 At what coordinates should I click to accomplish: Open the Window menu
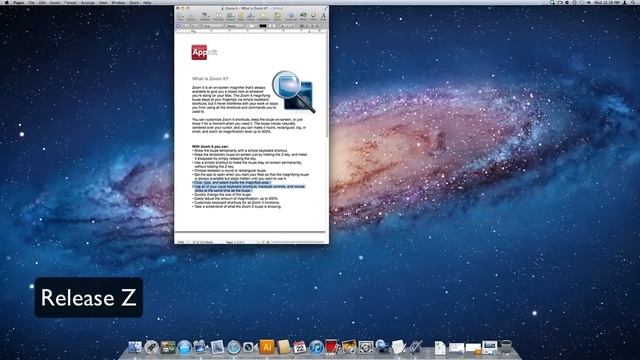coord(118,2)
